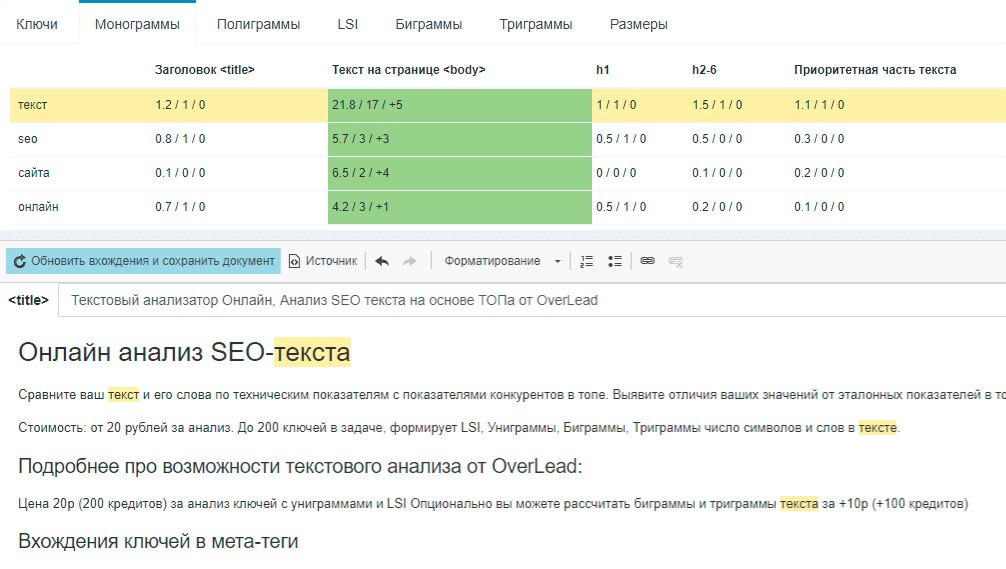Click the h2-6 cell '1.5 / 1 / 0'

point(717,105)
